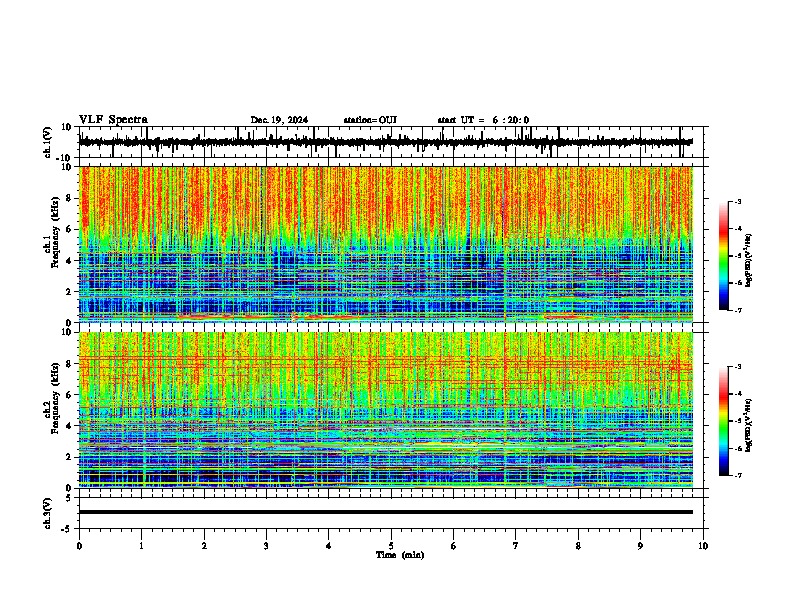Click the ch.2 colorbar log(PSD) unit label

click(748, 427)
